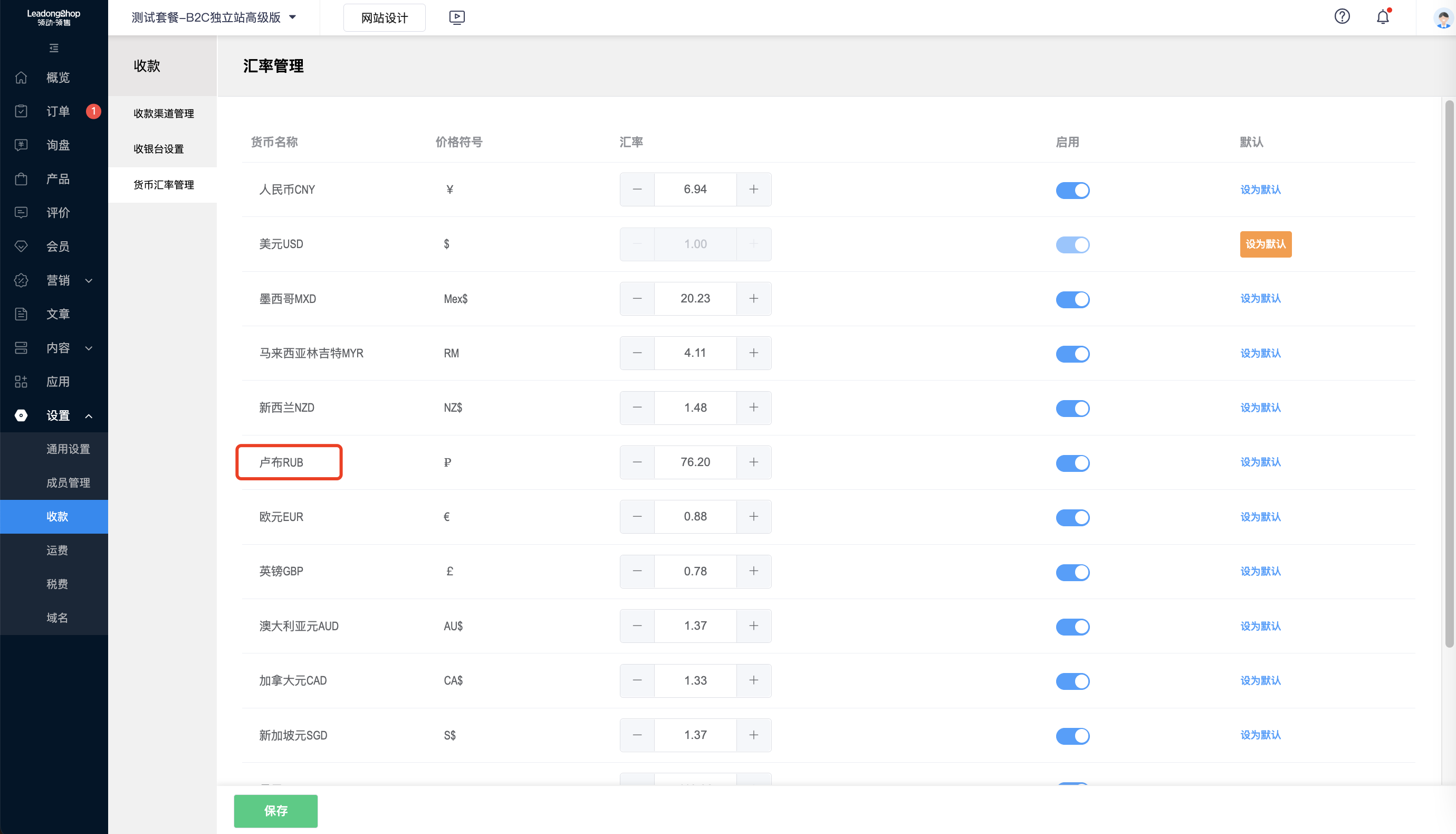Collapse sidebar with the hamburger icon
The width and height of the screenshot is (1456, 834).
[x=54, y=48]
